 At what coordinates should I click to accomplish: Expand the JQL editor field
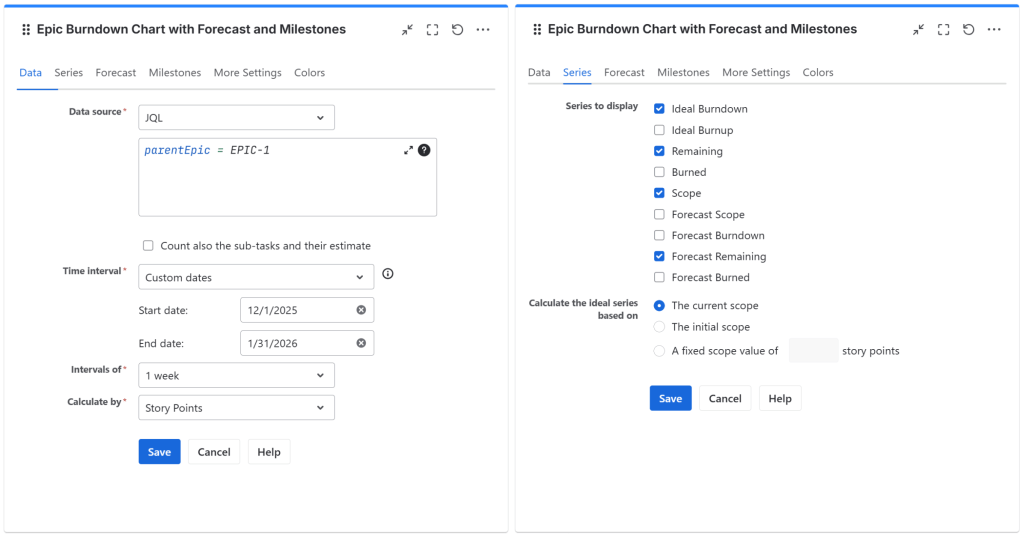(408, 150)
